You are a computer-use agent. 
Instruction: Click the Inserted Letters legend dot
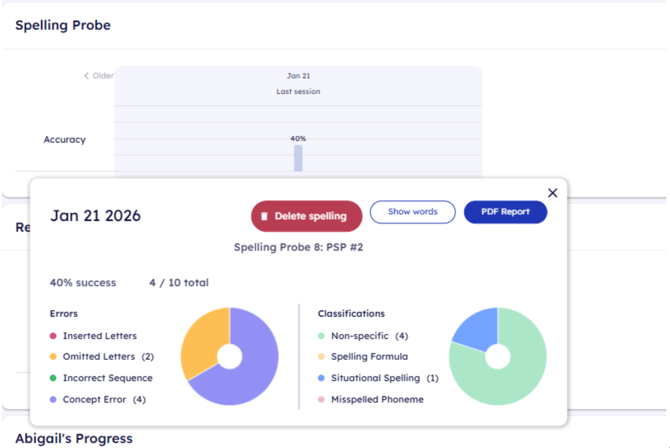point(53,336)
